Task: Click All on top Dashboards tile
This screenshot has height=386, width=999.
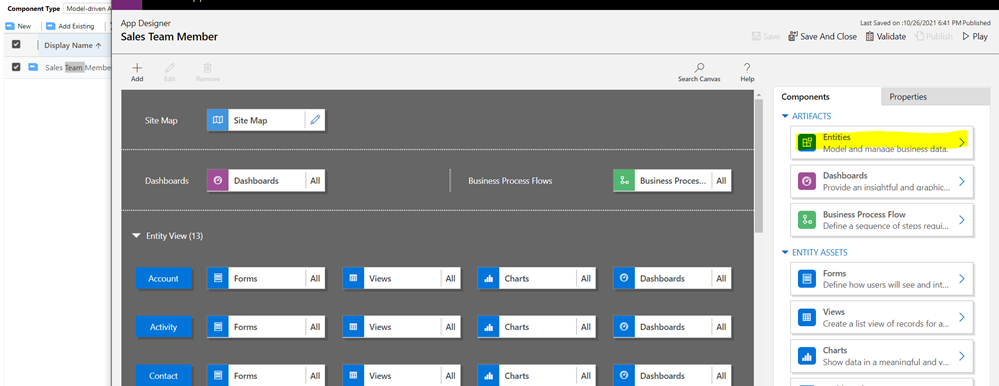Action: [x=315, y=180]
